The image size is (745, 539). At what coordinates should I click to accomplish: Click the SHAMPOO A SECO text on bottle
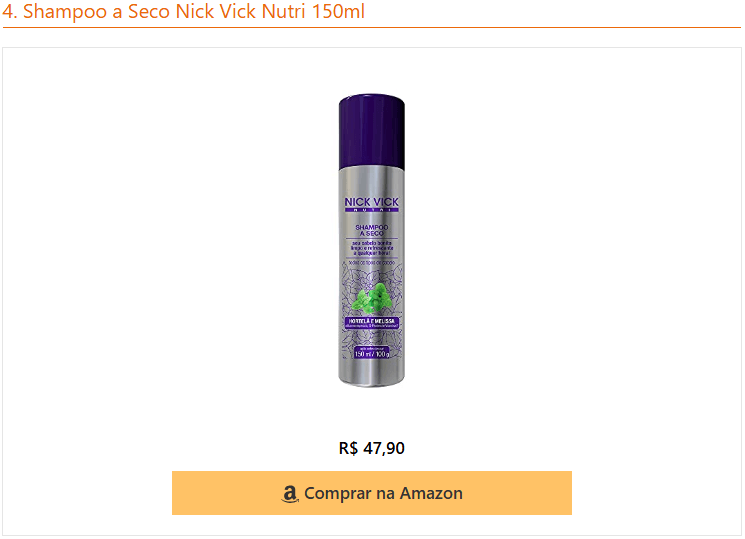pos(372,231)
